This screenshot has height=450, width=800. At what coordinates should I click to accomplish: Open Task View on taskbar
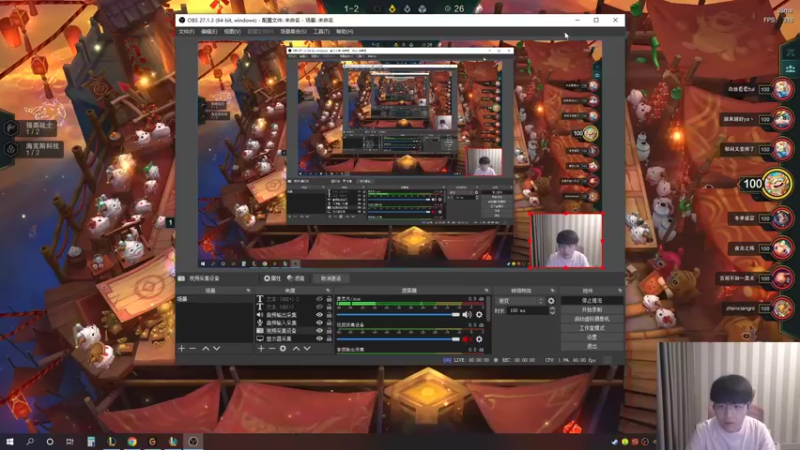pyautogui.click(x=70, y=441)
